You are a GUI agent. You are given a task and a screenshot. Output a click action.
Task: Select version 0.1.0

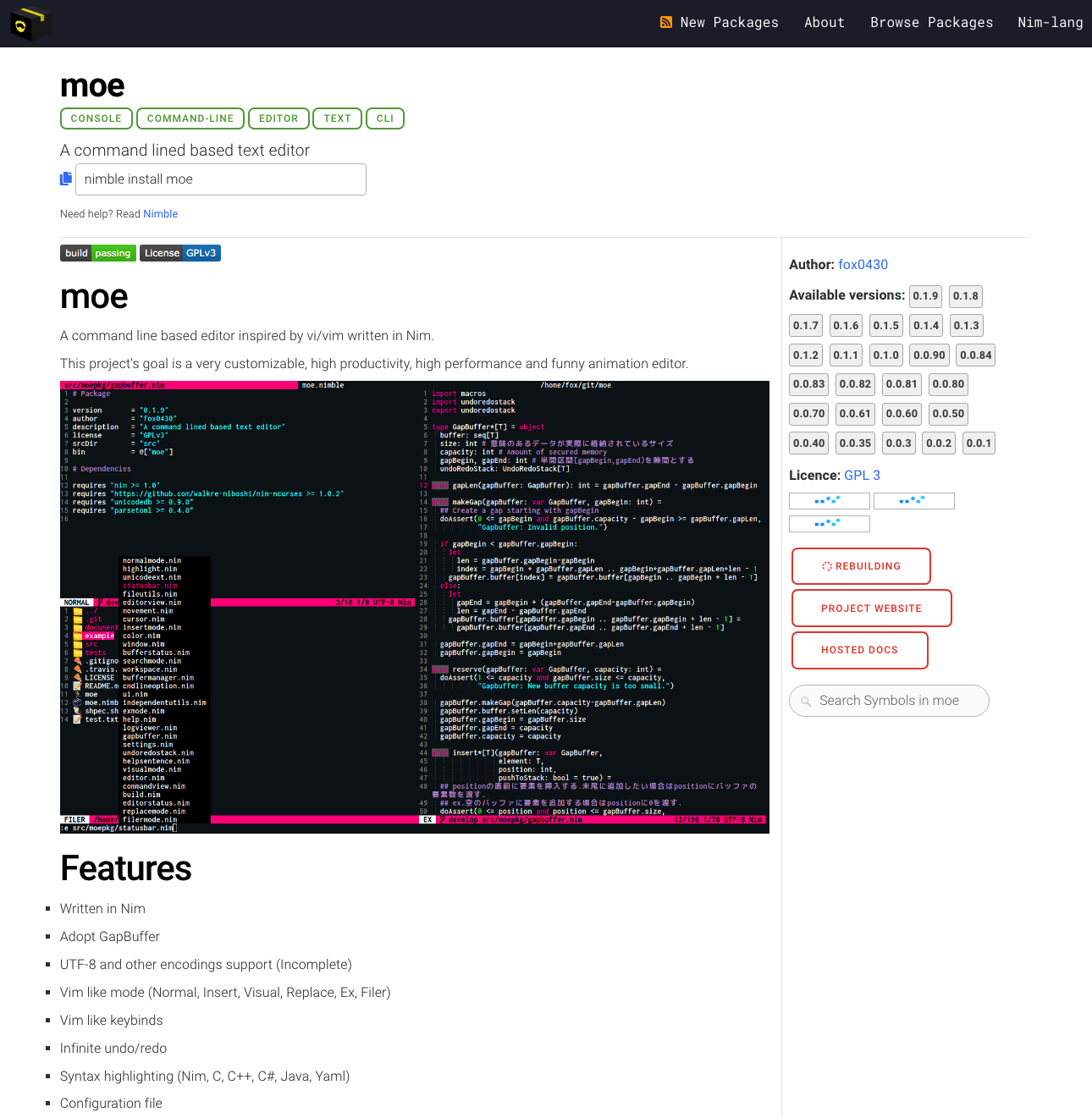[x=886, y=355]
